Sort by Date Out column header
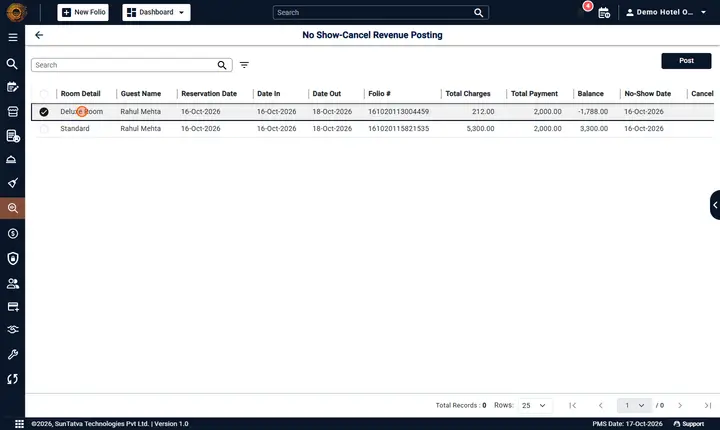The image size is (720, 430). [x=326, y=94]
